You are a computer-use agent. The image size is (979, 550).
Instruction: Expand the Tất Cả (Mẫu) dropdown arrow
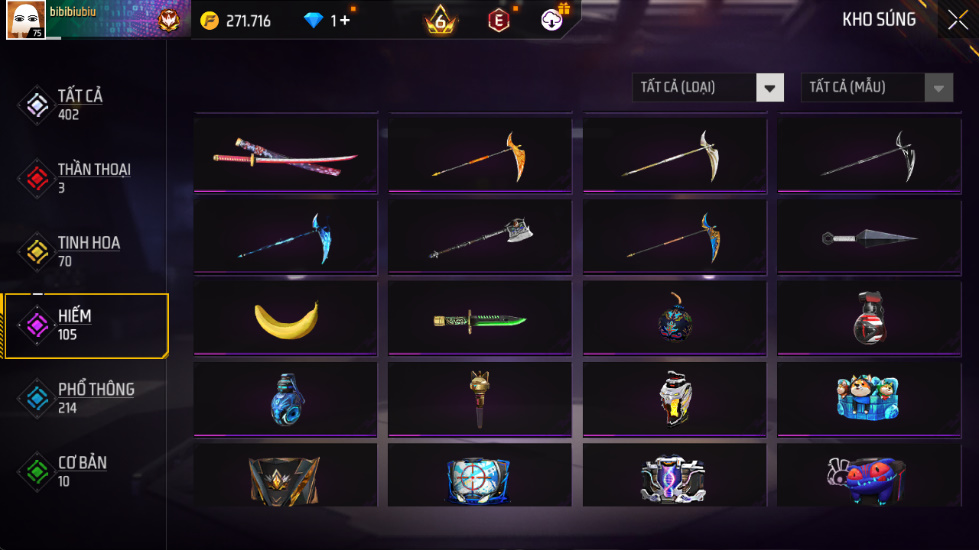click(938, 87)
